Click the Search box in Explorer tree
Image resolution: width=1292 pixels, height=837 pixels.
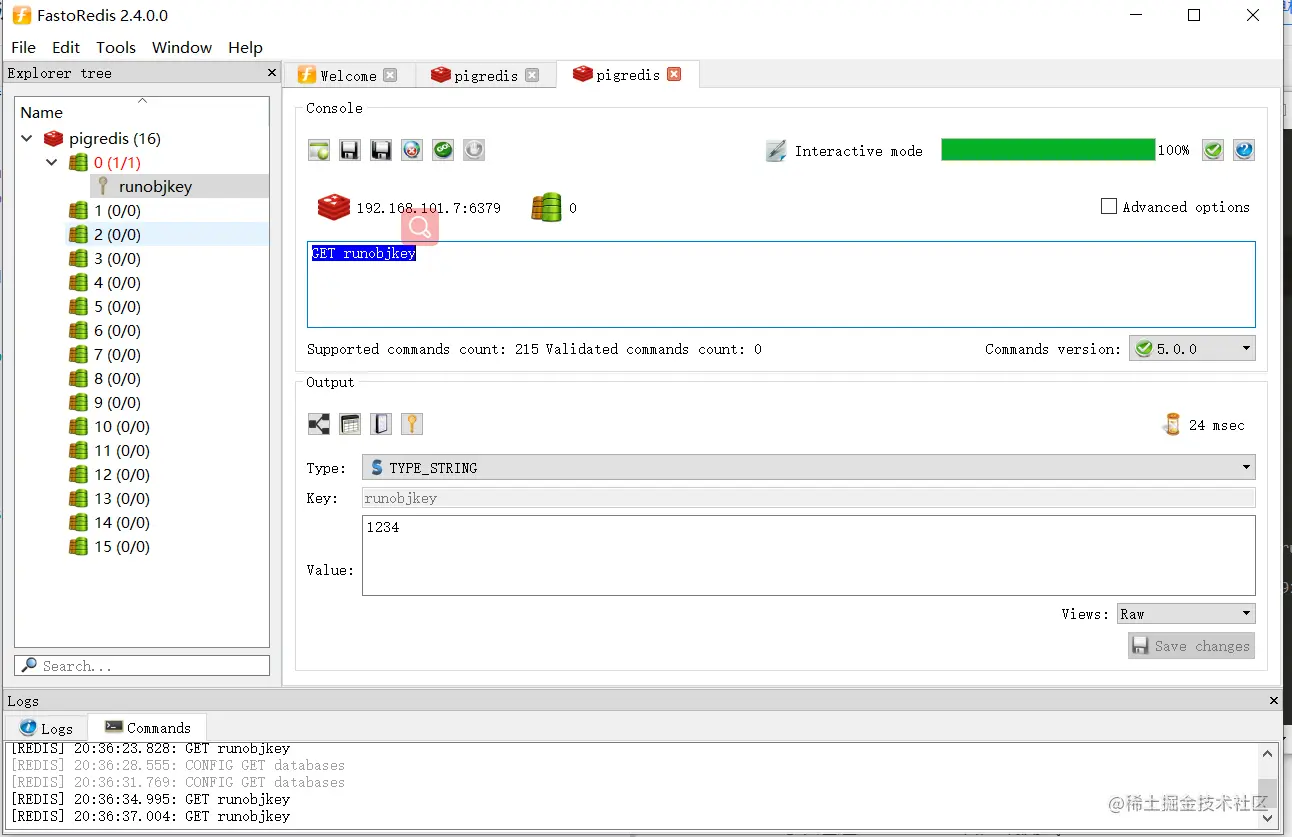pyautogui.click(x=142, y=665)
